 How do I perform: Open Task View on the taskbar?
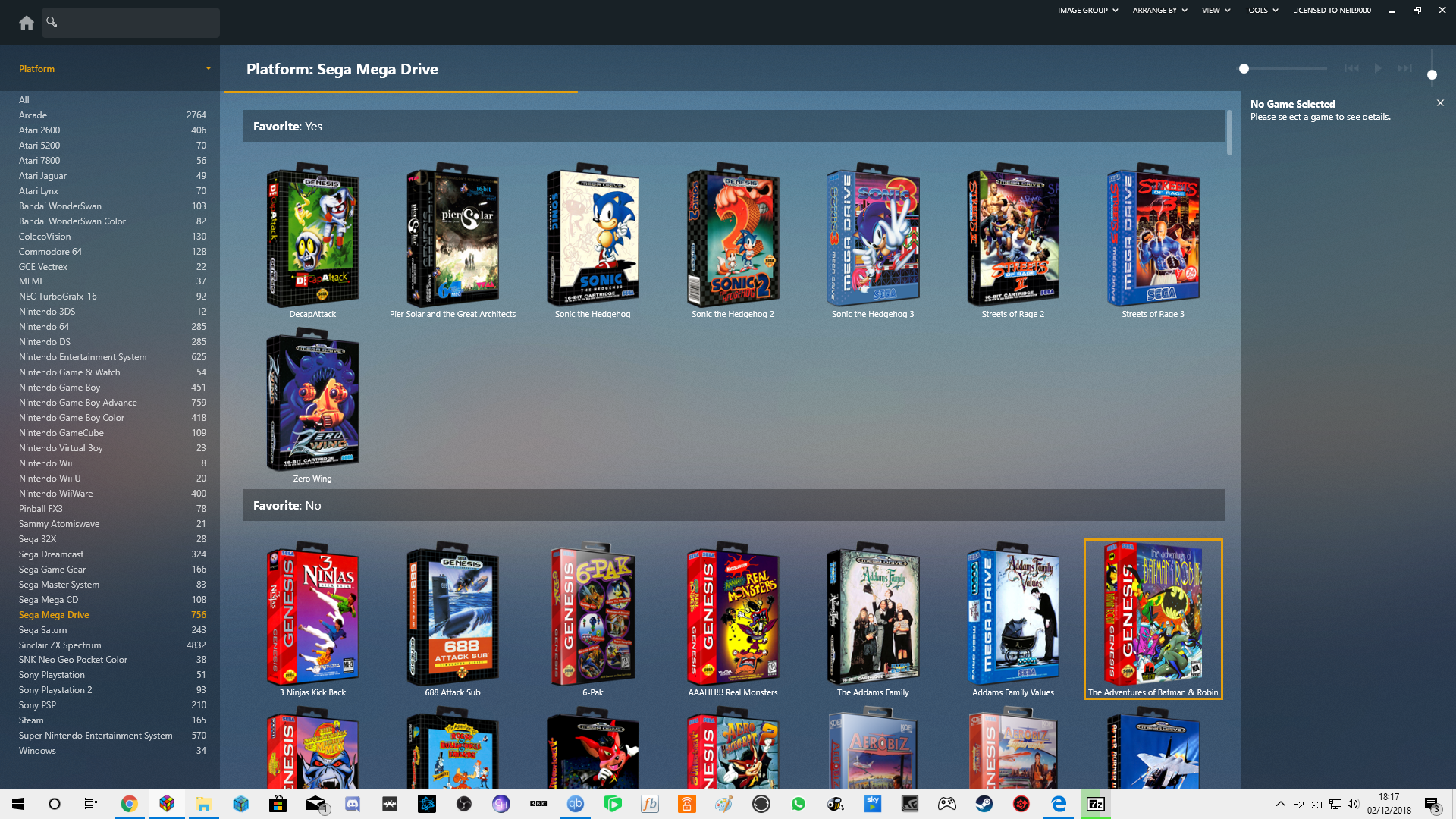[91, 804]
